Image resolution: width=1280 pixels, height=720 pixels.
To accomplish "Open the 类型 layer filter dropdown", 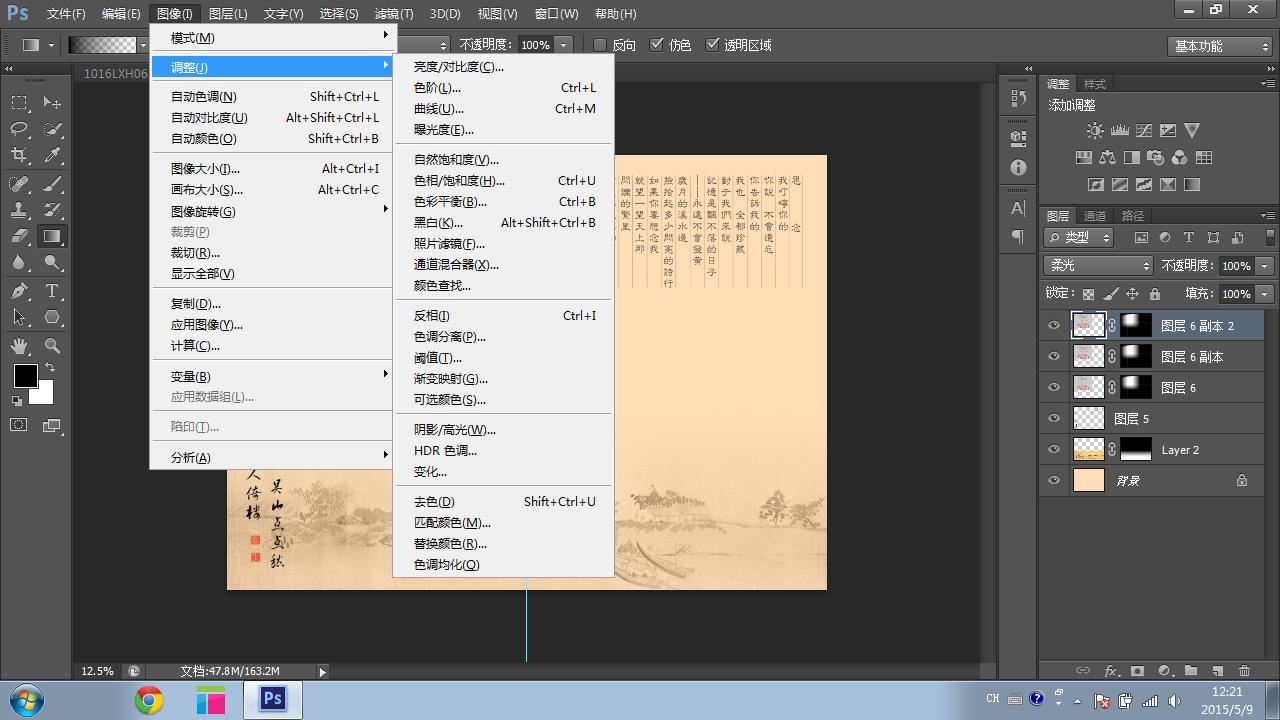I will 1079,237.
